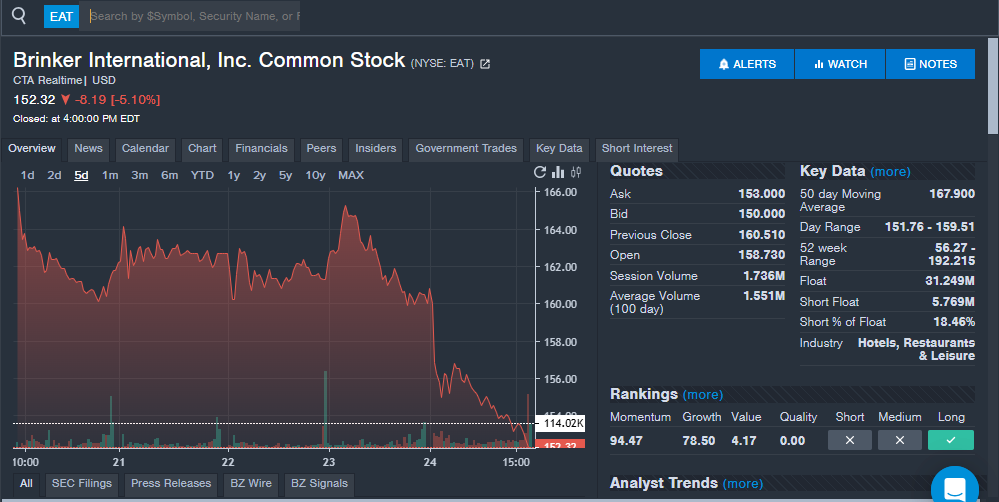Click the Ask value 153.000
This screenshot has width=999, height=502.
click(x=761, y=194)
